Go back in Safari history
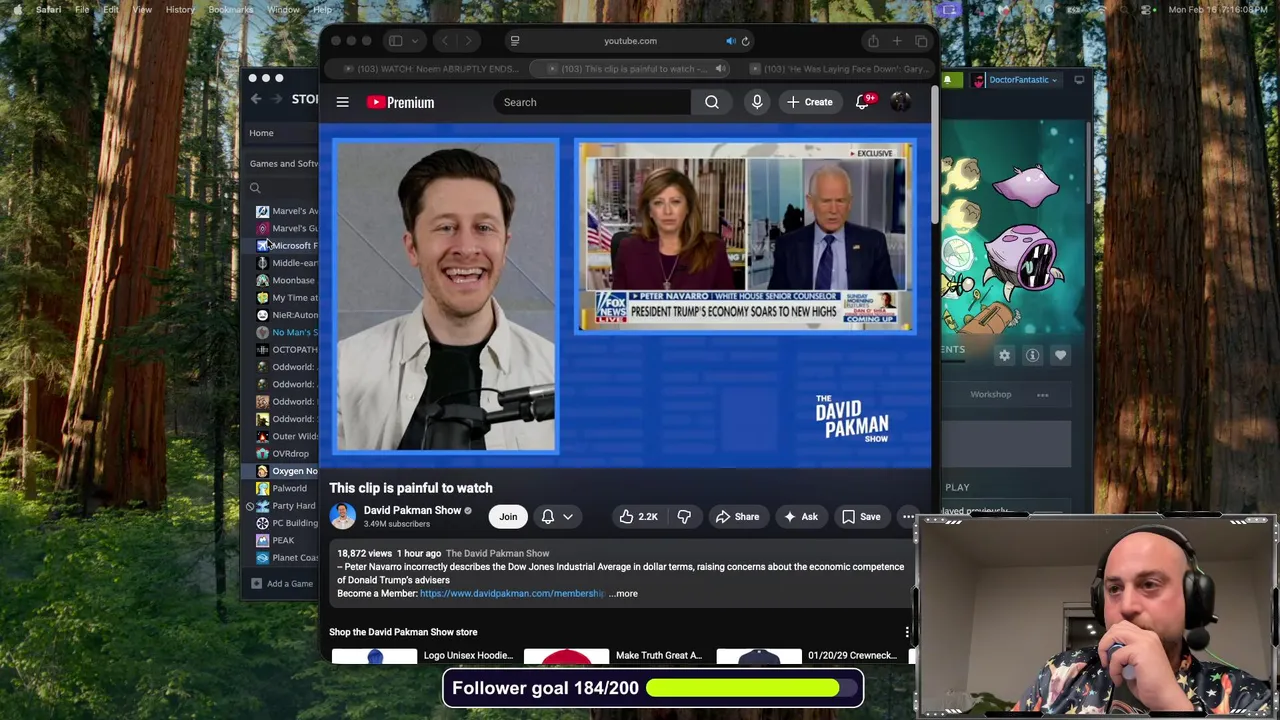 click(444, 41)
